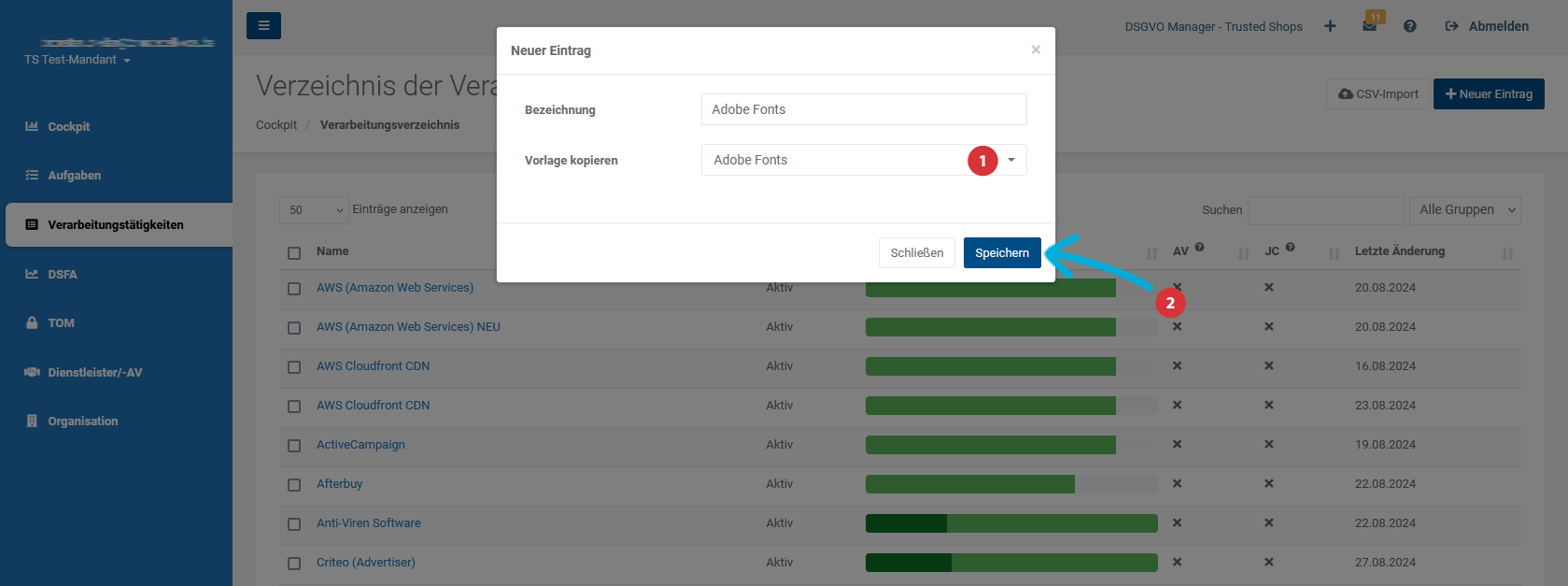Check the Afterbuy row checkbox

[294, 485]
